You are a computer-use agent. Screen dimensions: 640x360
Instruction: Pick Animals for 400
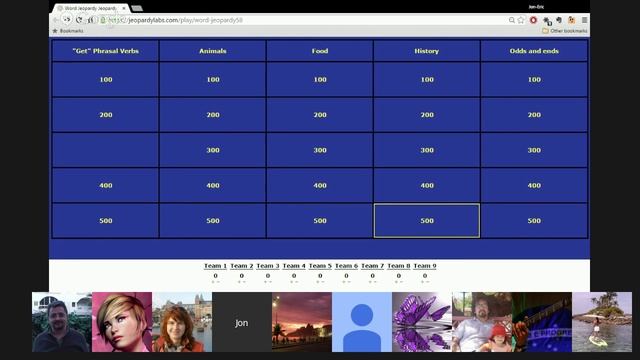pyautogui.click(x=213, y=185)
